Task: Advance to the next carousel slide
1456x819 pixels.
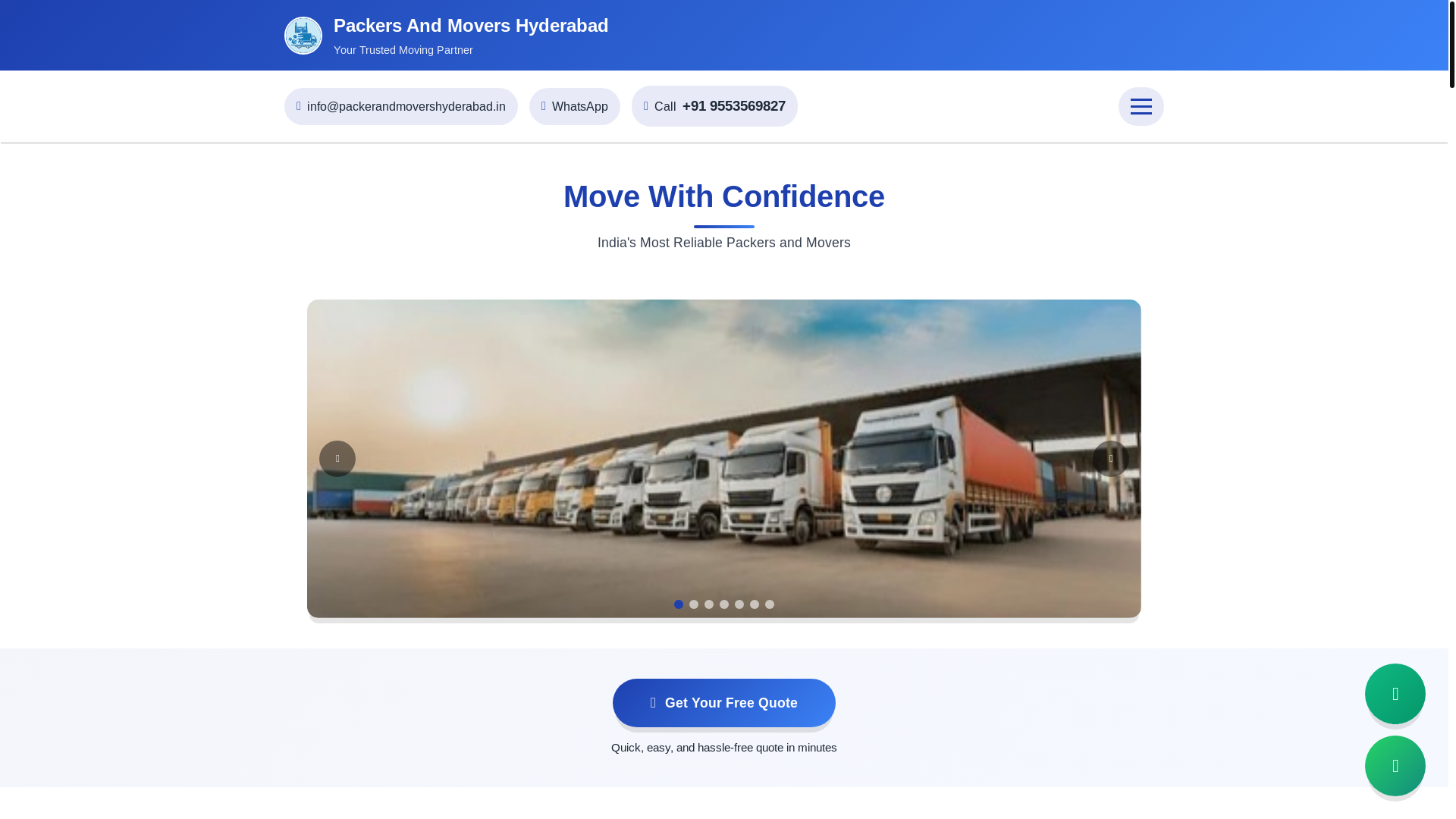Action: 1111,459
